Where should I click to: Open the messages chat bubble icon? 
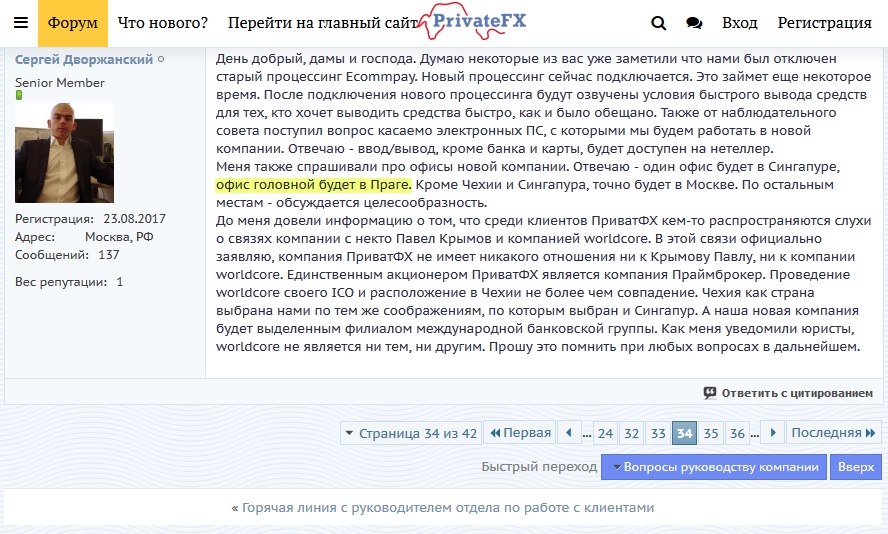pos(694,23)
